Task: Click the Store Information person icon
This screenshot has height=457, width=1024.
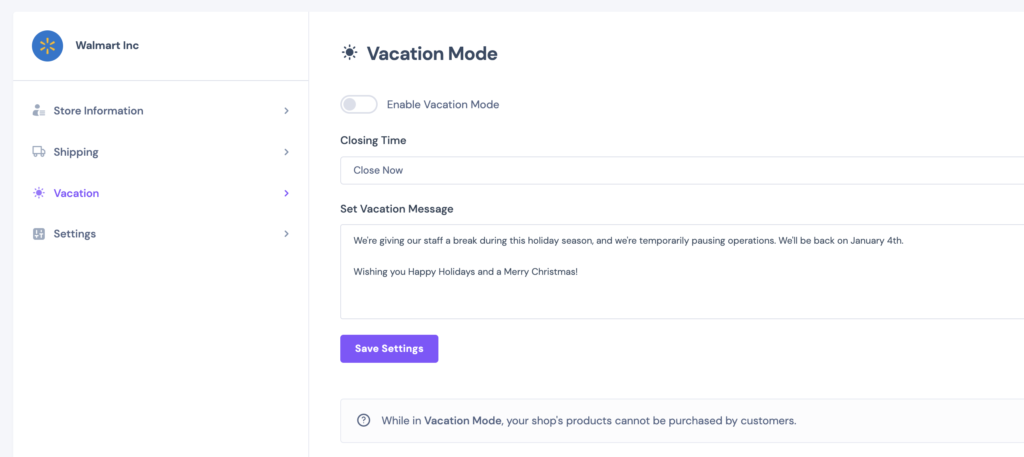Action: [x=39, y=110]
